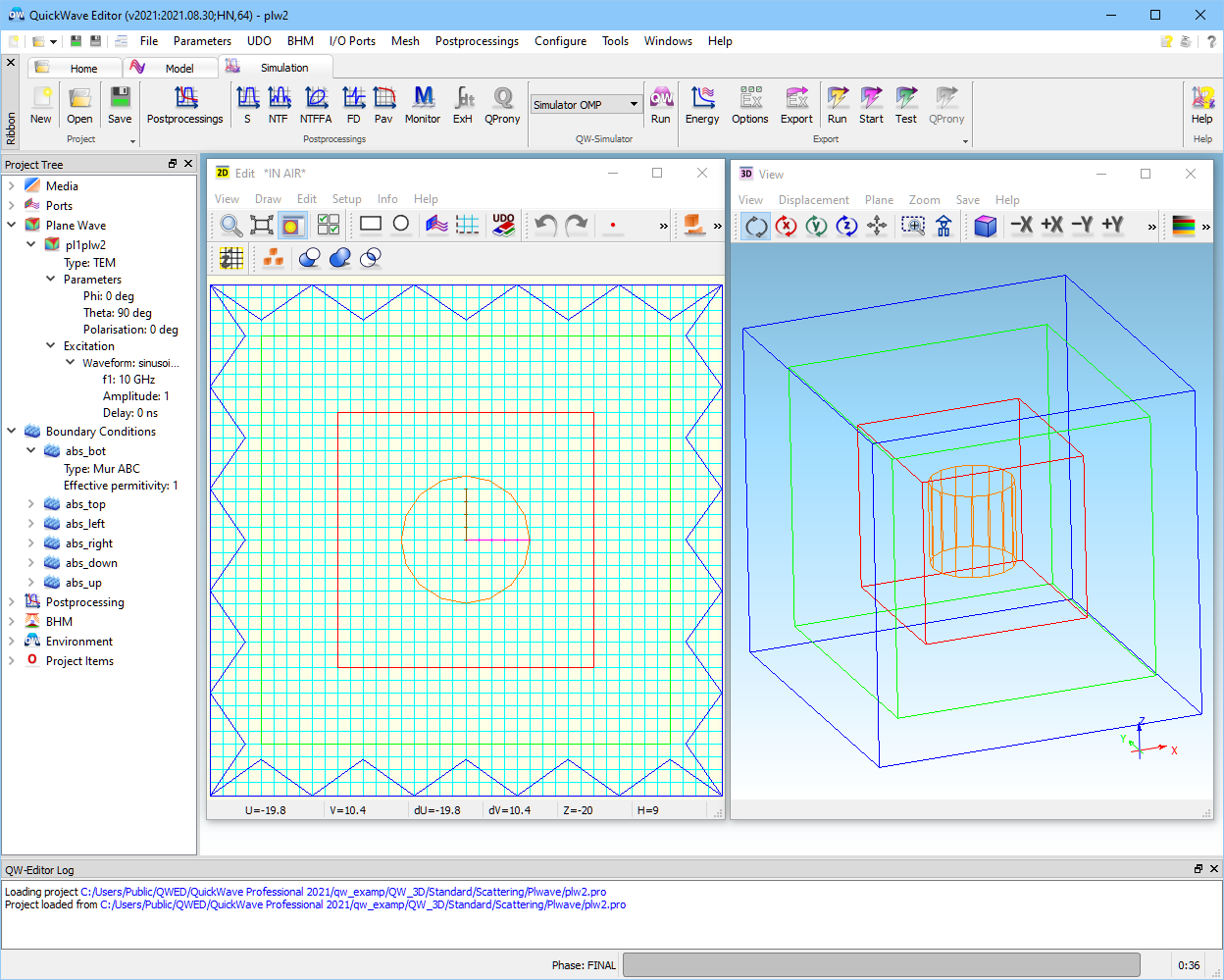Image resolution: width=1224 pixels, height=980 pixels.
Task: Switch to the Model ribbon tab
Action: point(171,68)
